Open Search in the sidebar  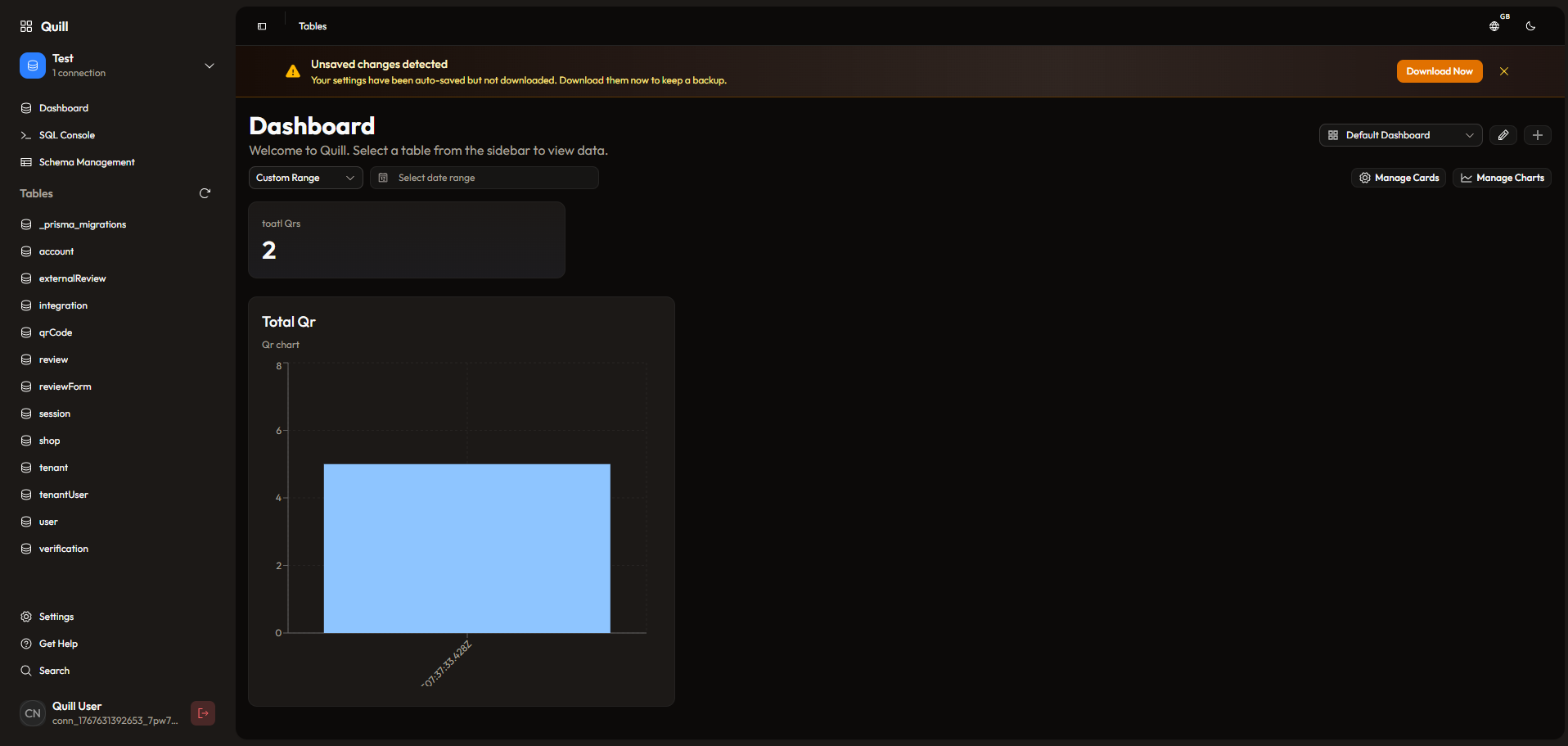point(54,671)
